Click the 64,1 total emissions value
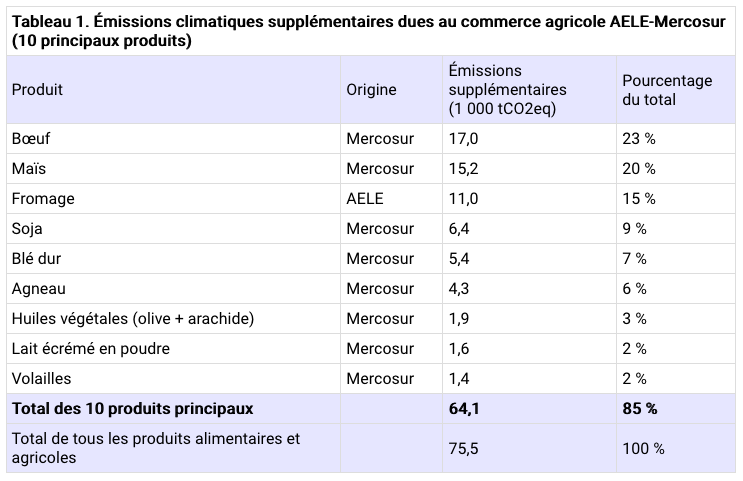 coord(464,408)
